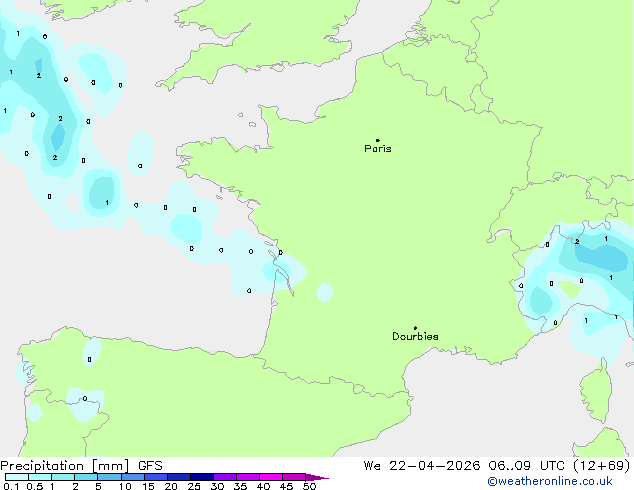Screen dimensions: 634x490
Task: Pick the 35–40 mm legend swatch
Action: (247, 477)
